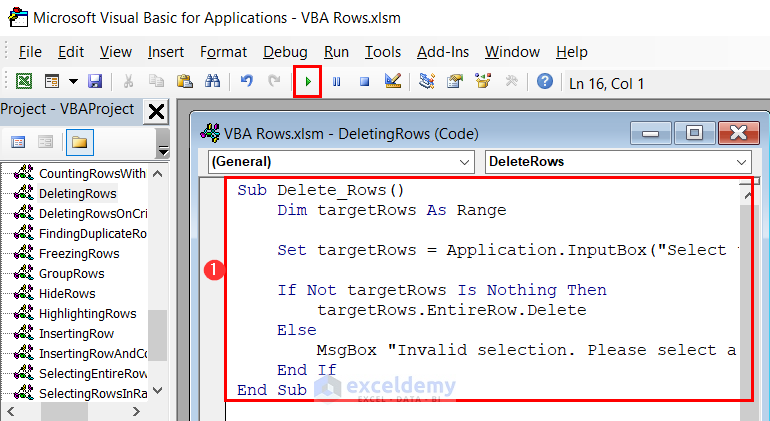Open the Insert menu
The image size is (770, 421).
click(166, 52)
